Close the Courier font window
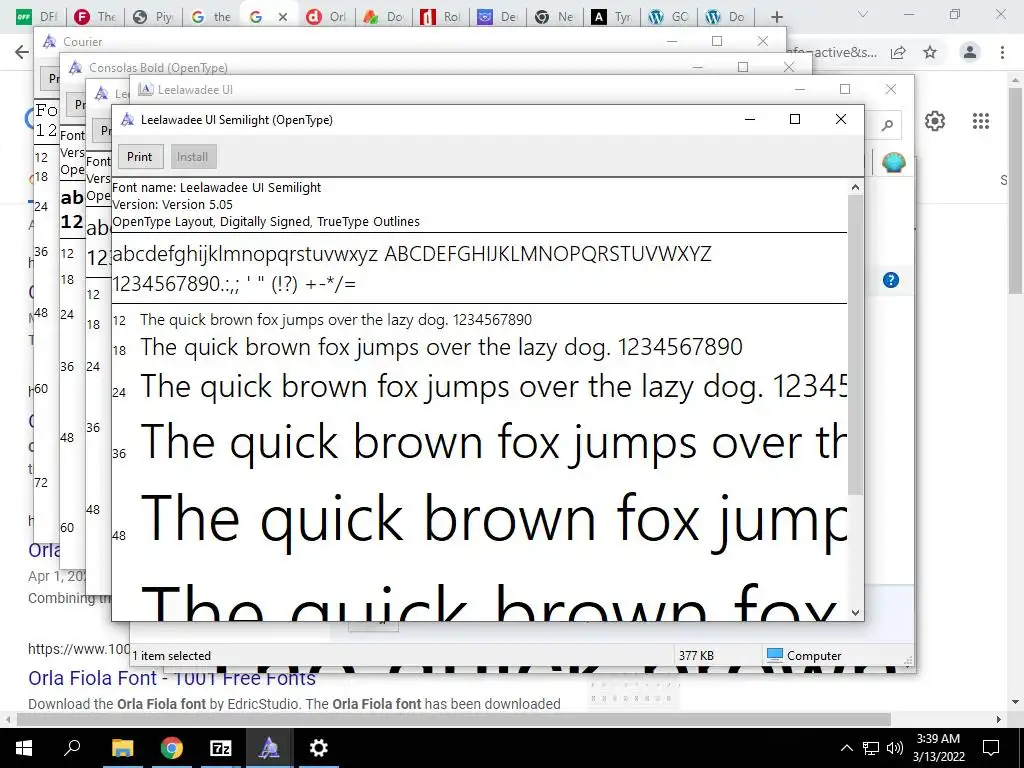This screenshot has height=768, width=1024. (763, 41)
